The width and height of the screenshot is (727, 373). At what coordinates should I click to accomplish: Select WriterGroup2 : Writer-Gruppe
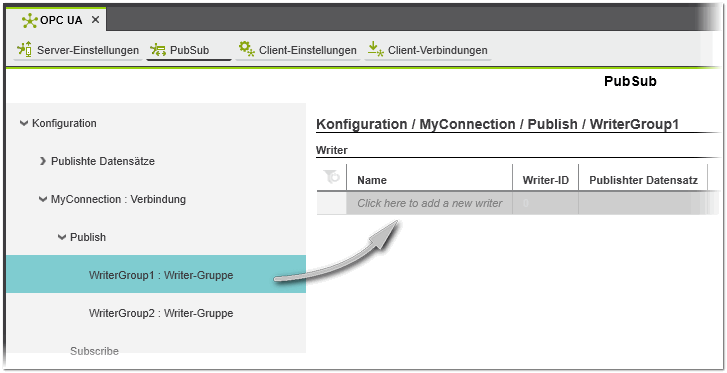click(x=161, y=313)
